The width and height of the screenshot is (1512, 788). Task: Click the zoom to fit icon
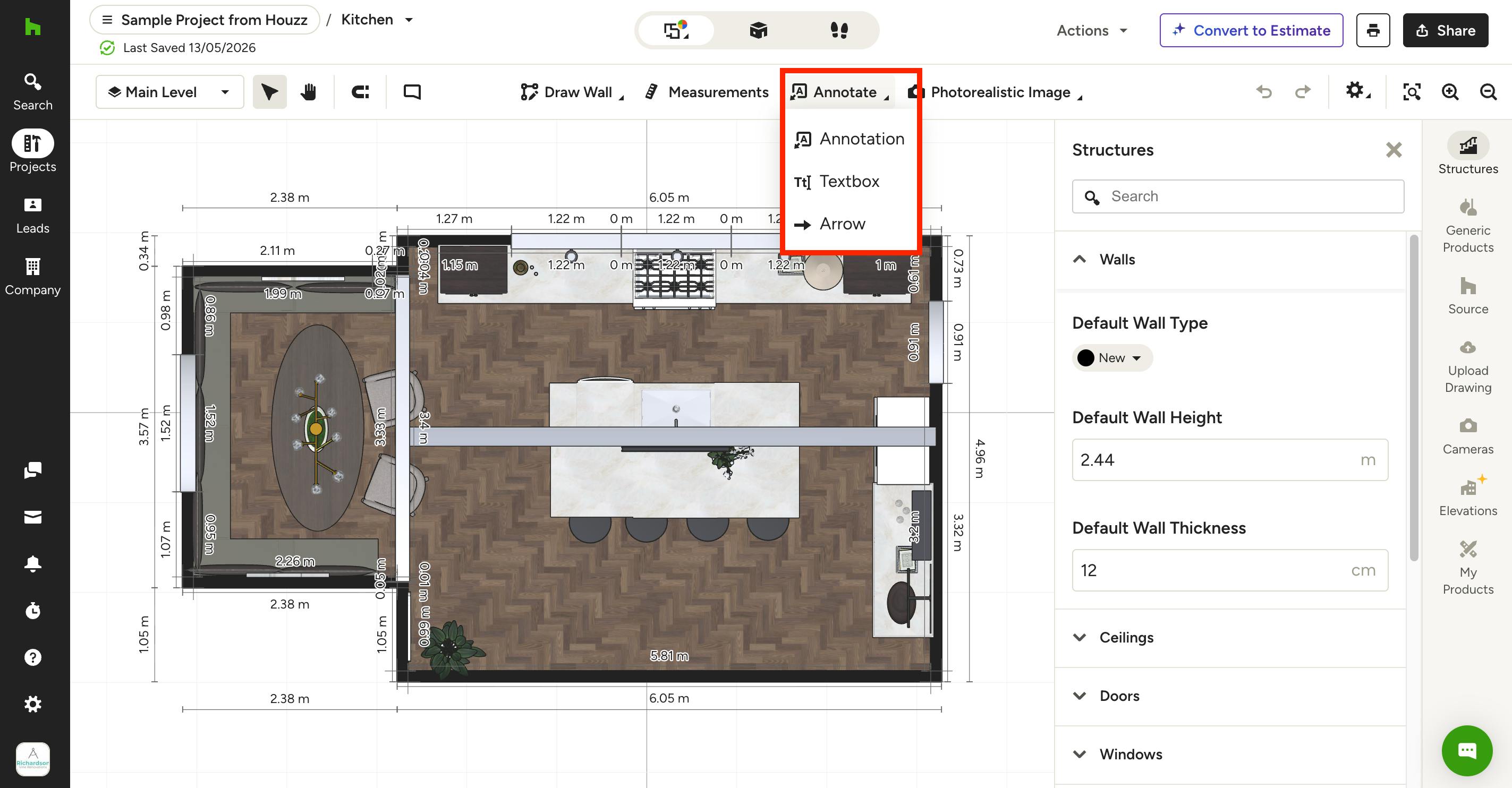(x=1412, y=91)
